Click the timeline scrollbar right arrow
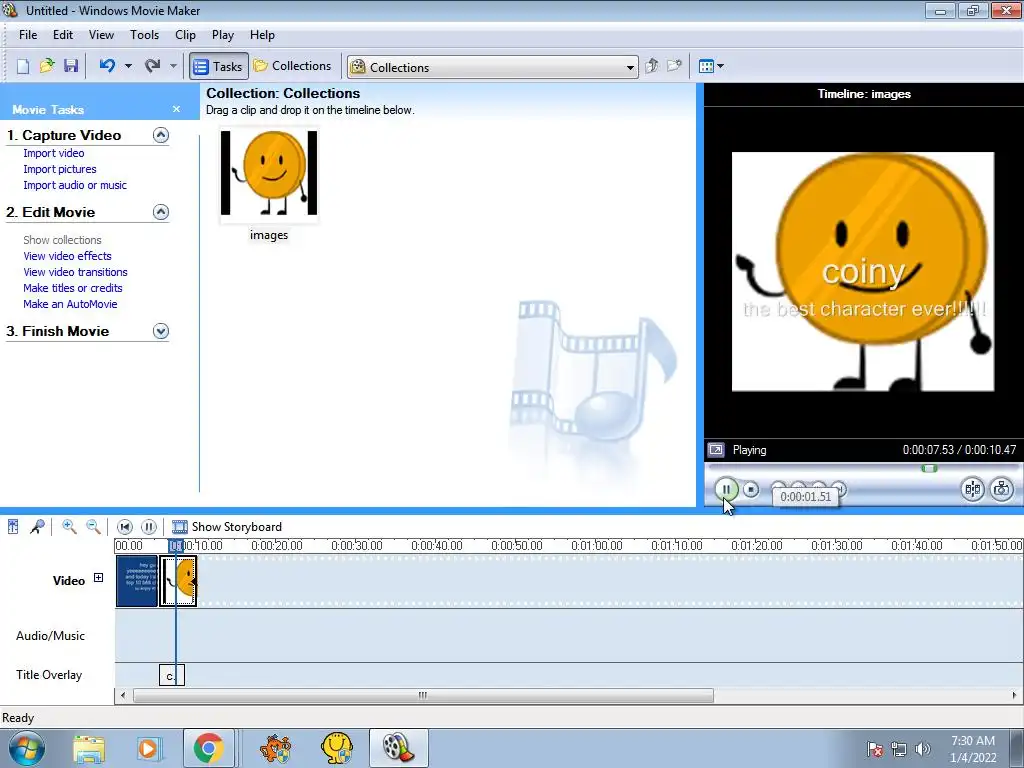 click(1014, 696)
